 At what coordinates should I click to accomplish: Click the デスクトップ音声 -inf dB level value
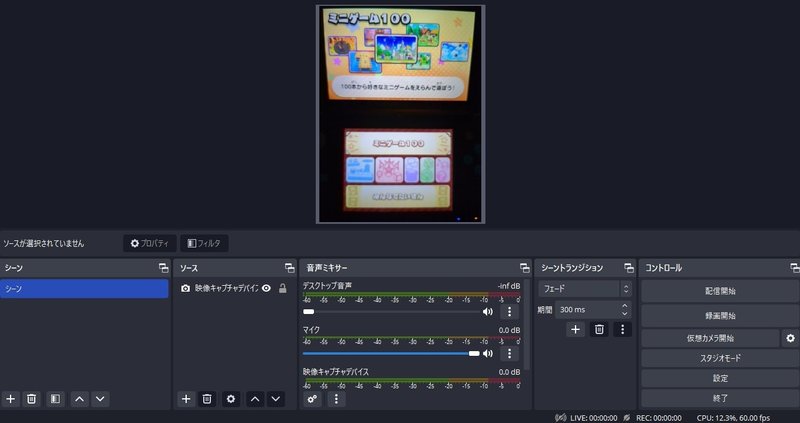pos(509,286)
